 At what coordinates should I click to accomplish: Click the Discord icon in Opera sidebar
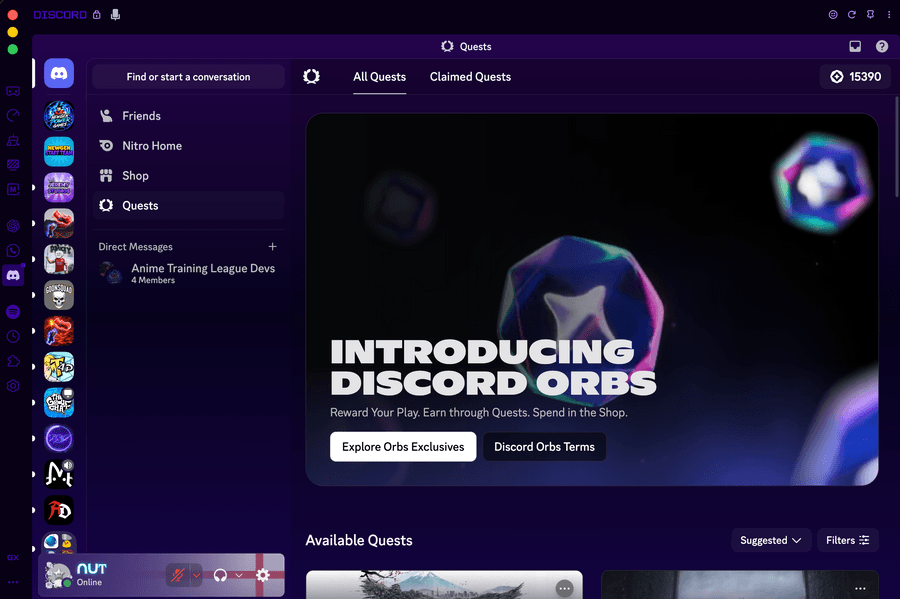[13, 275]
